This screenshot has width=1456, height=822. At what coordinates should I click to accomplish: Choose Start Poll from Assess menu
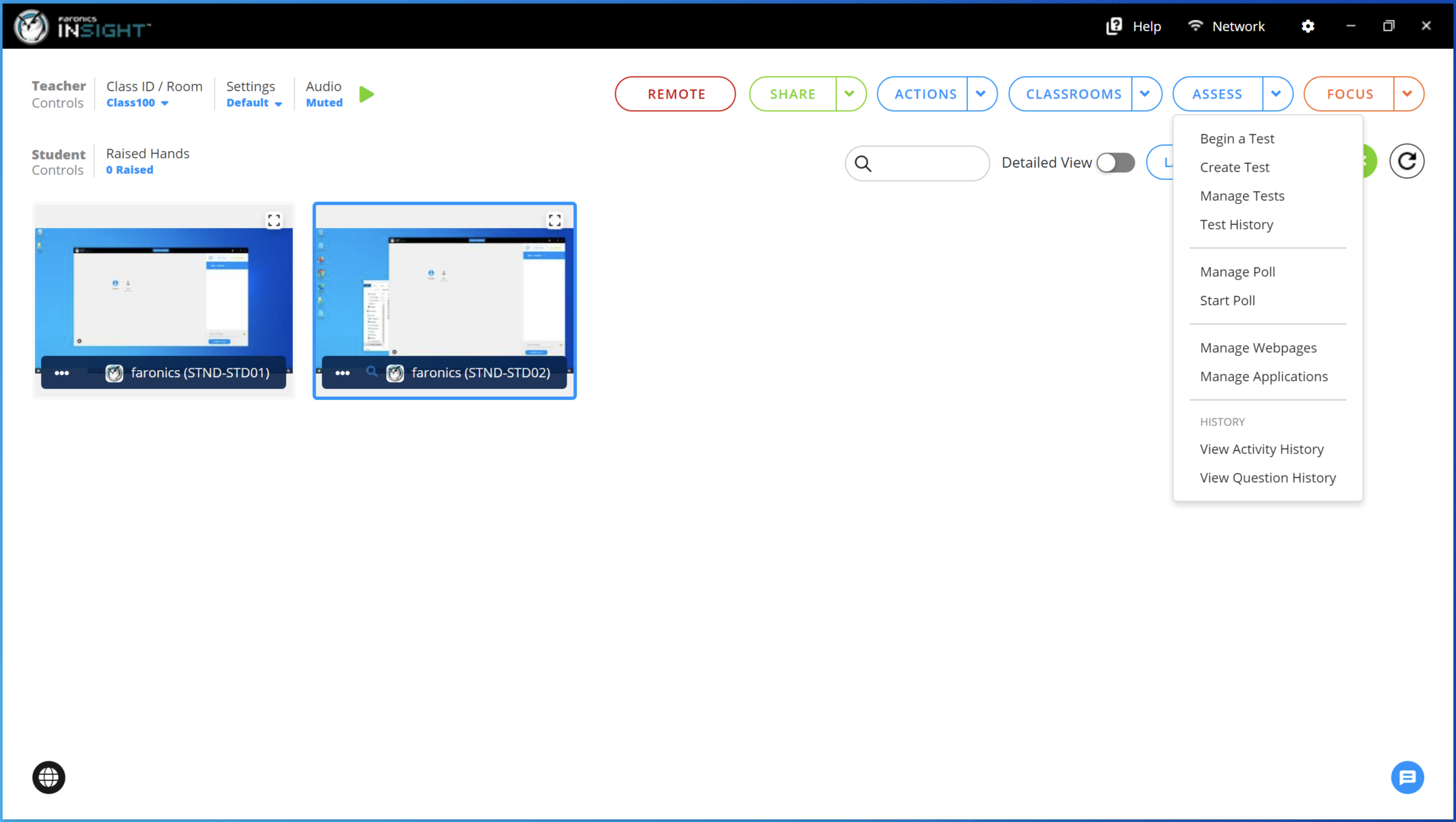1227,301
